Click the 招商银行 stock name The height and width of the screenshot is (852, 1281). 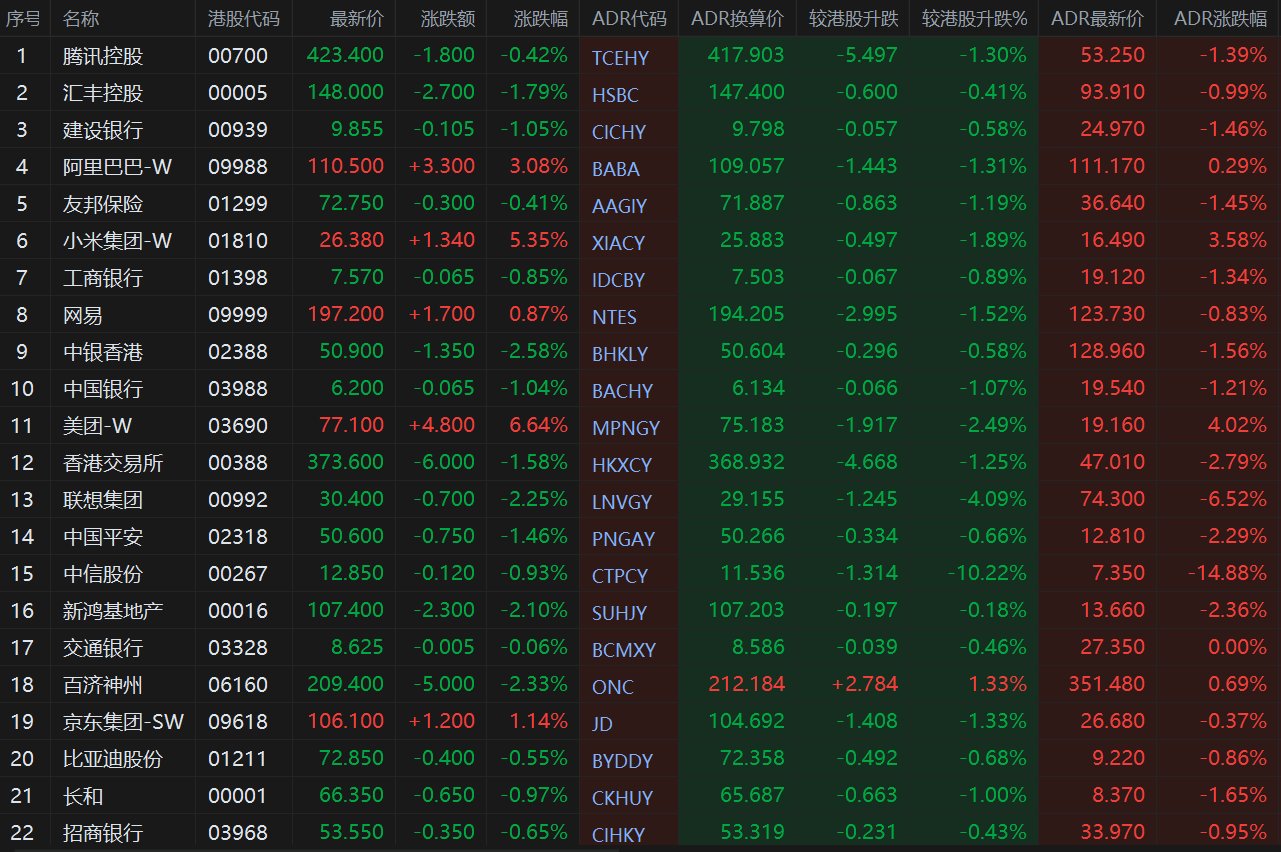103,833
